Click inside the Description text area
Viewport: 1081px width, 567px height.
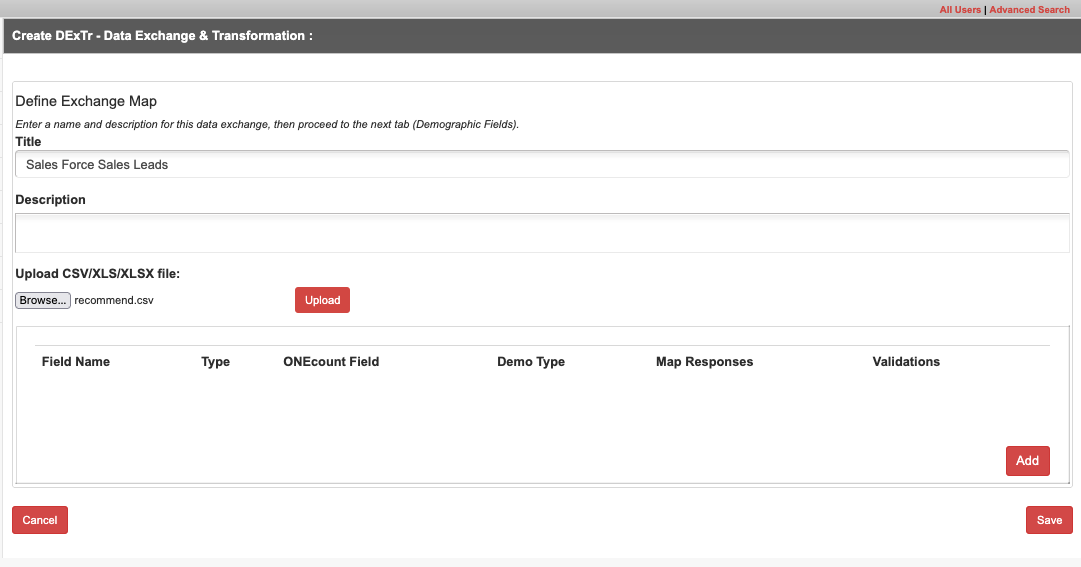[x=542, y=233]
